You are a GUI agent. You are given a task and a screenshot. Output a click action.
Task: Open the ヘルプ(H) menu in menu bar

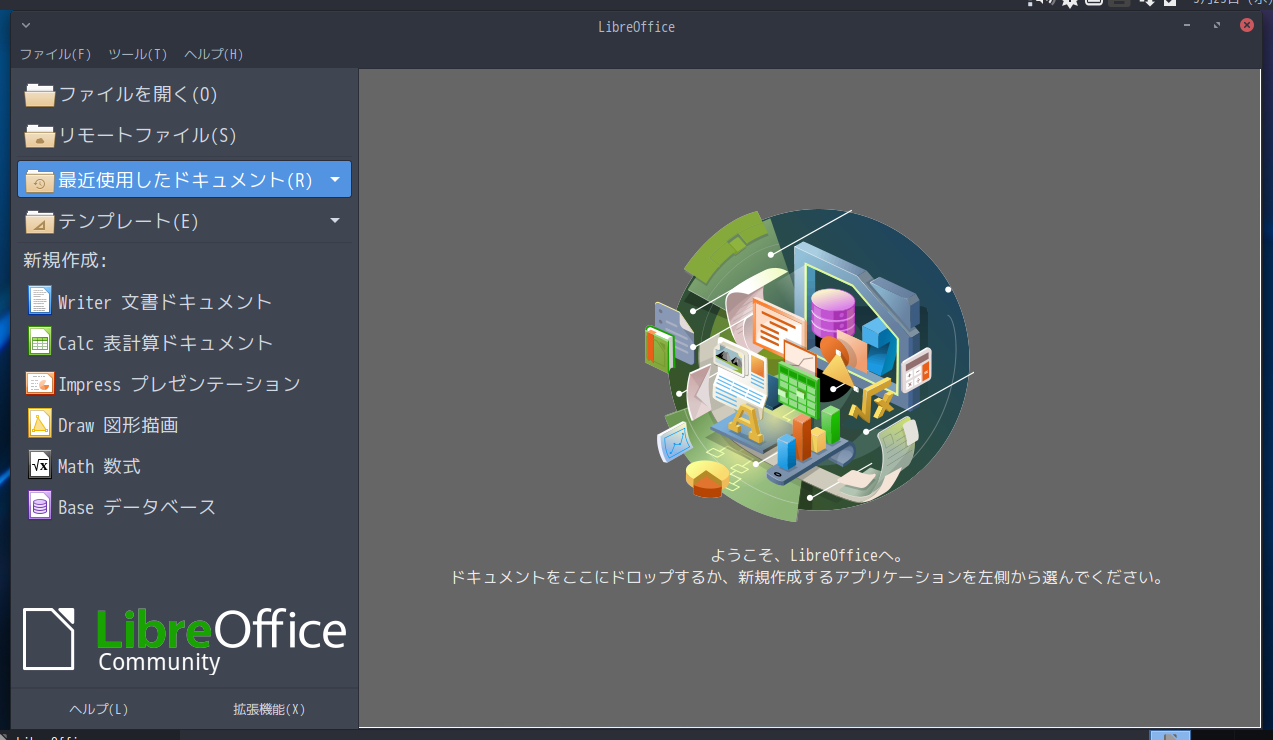tap(214, 54)
